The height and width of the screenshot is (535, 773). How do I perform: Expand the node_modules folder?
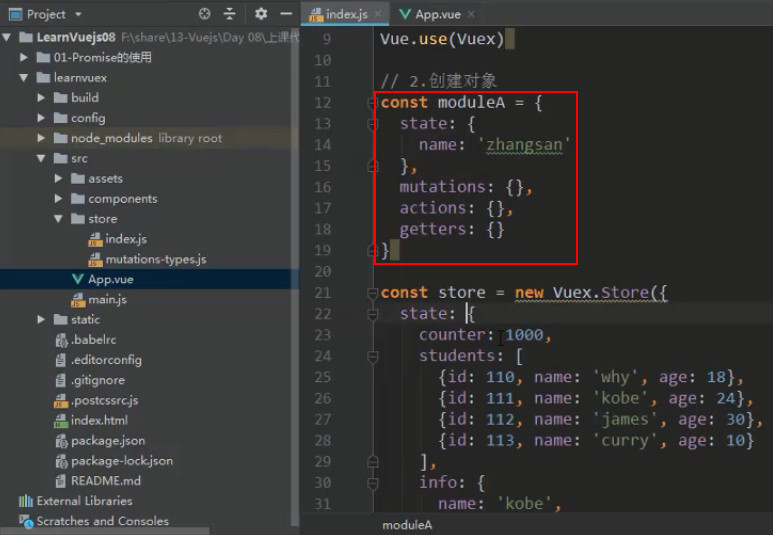41,138
